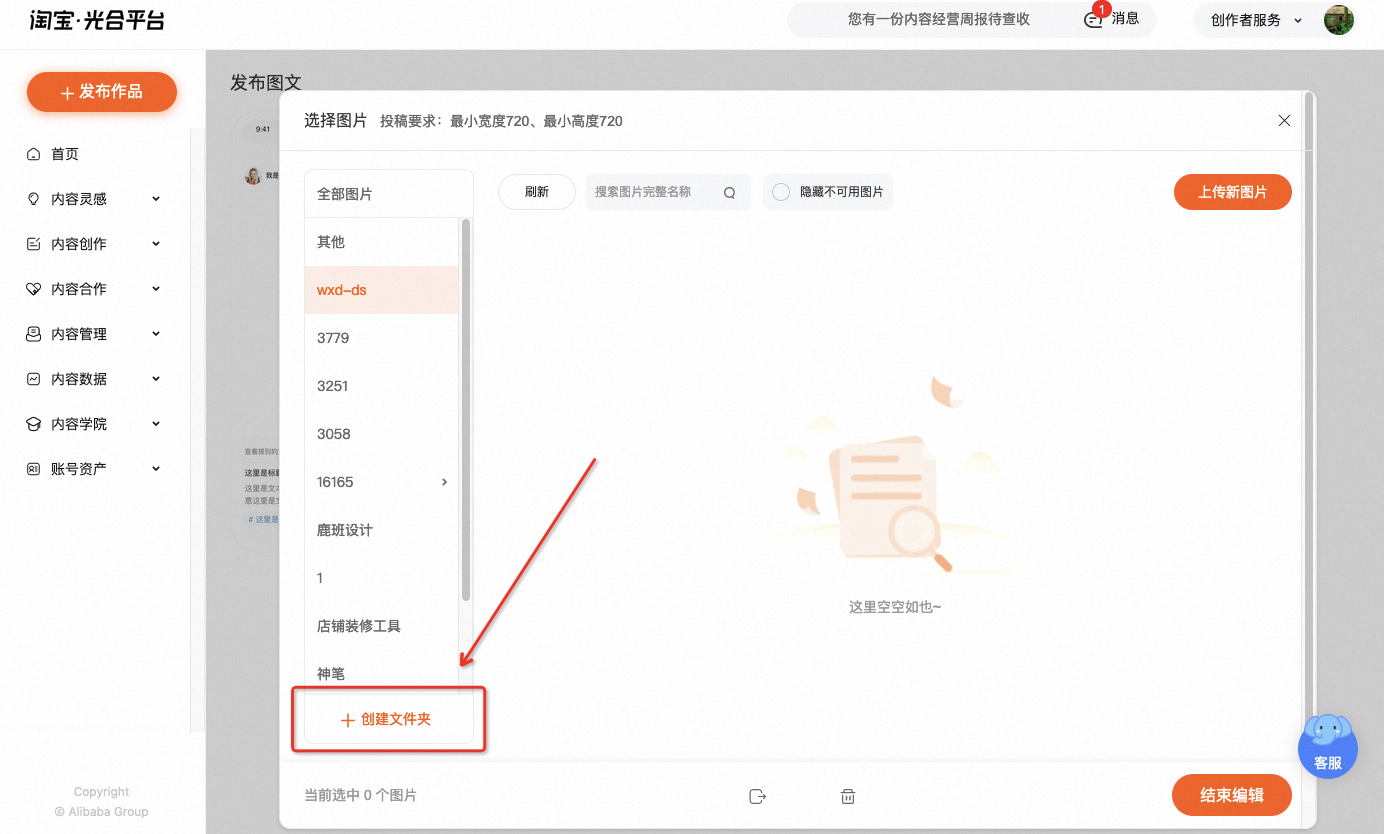Close the 选择图片 dialog with X
1384x834 pixels.
pos(1285,121)
